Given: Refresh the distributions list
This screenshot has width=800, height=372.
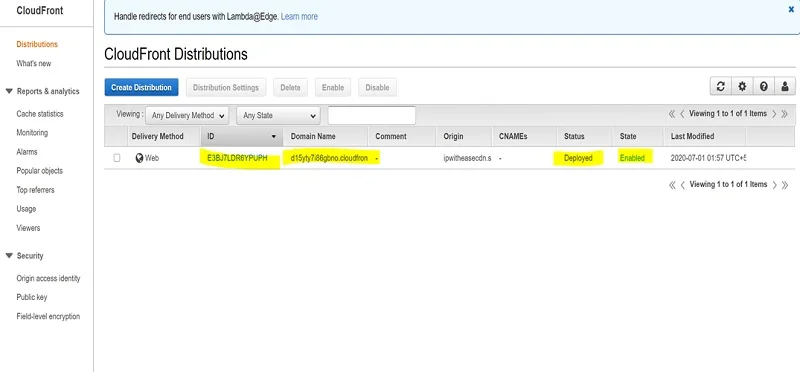Looking at the screenshot, I should click(x=720, y=87).
